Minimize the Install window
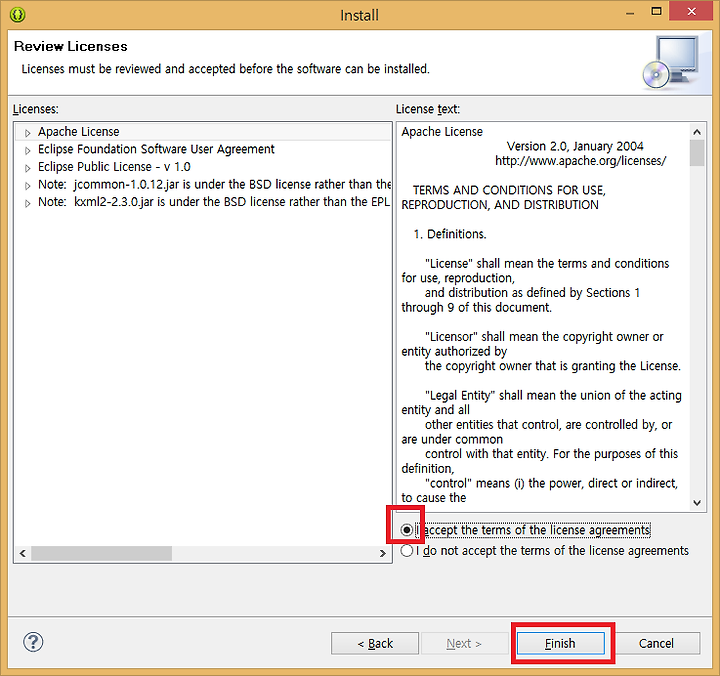This screenshot has height=676, width=720. 630,12
